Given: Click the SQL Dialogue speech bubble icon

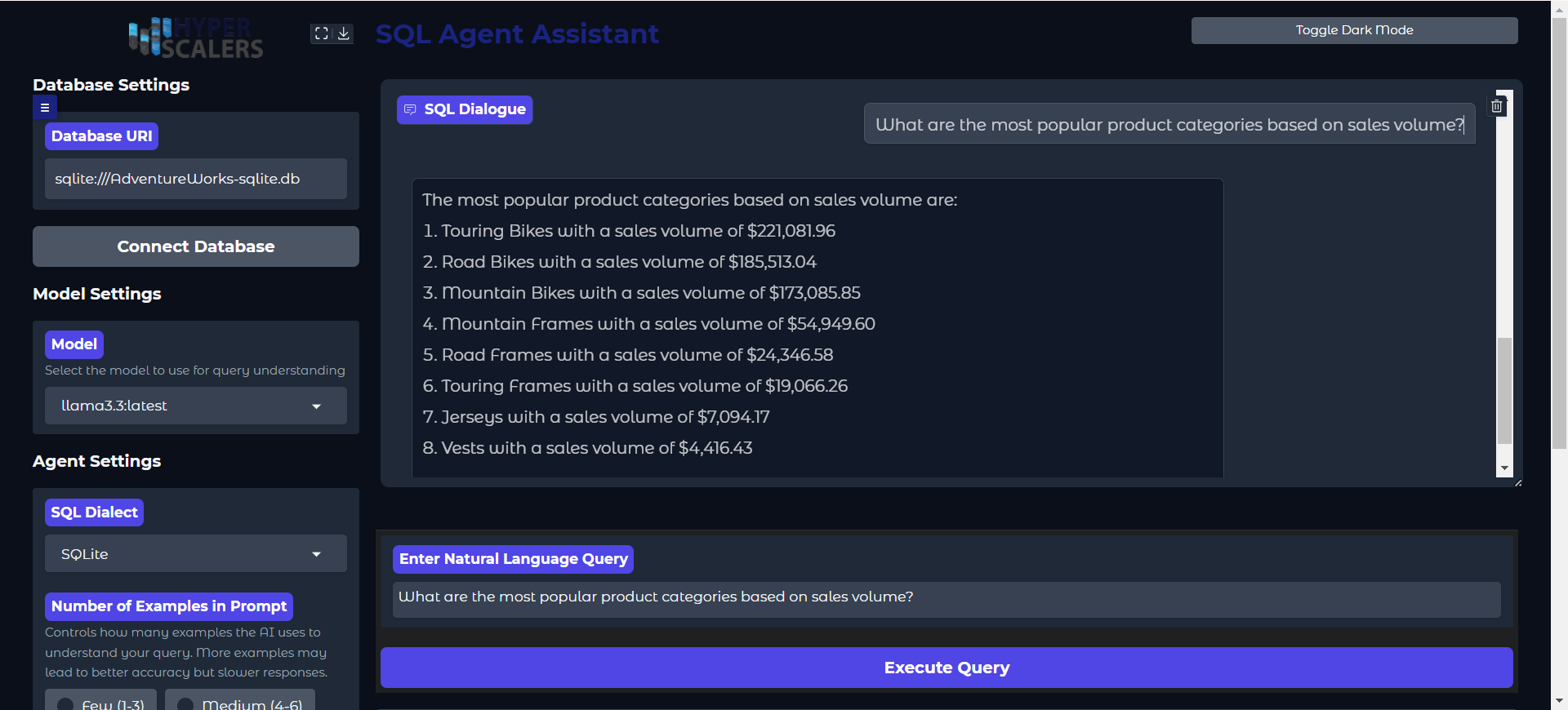Looking at the screenshot, I should point(410,109).
